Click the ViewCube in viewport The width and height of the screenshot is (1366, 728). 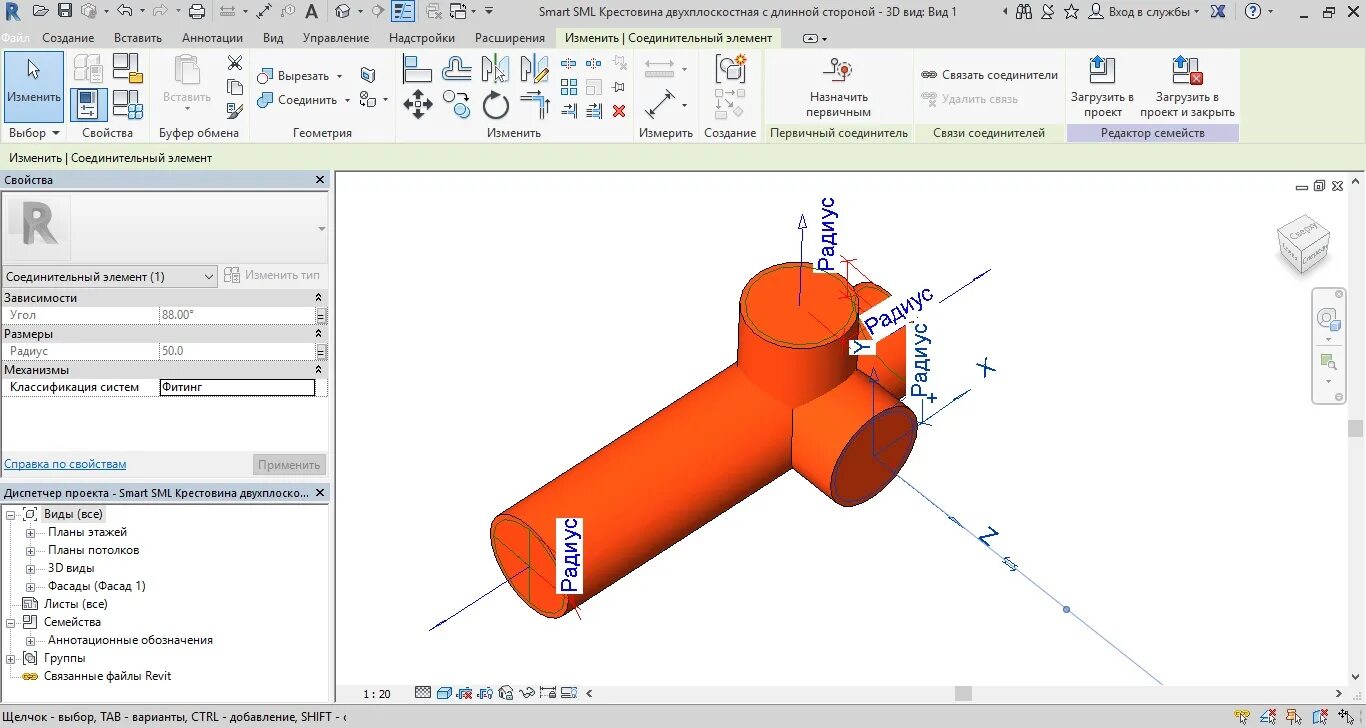(x=1304, y=244)
